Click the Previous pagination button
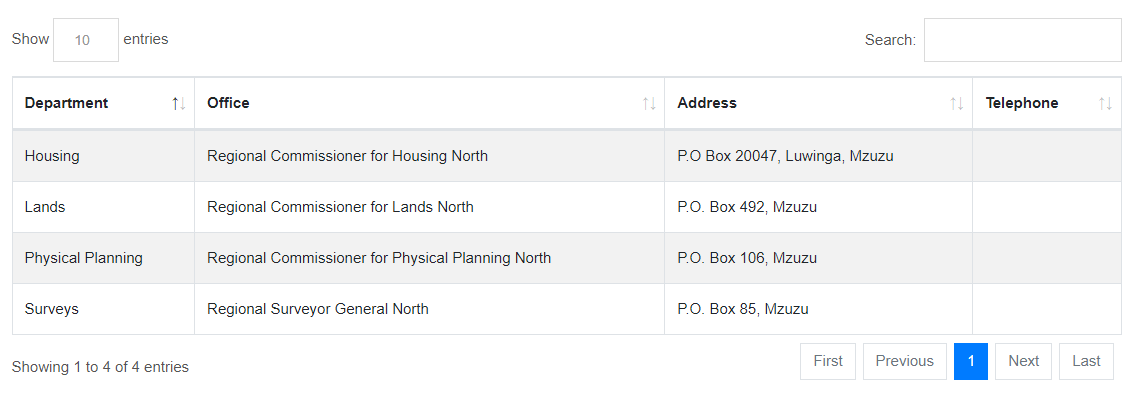This screenshot has height=399, width=1145. 905,361
